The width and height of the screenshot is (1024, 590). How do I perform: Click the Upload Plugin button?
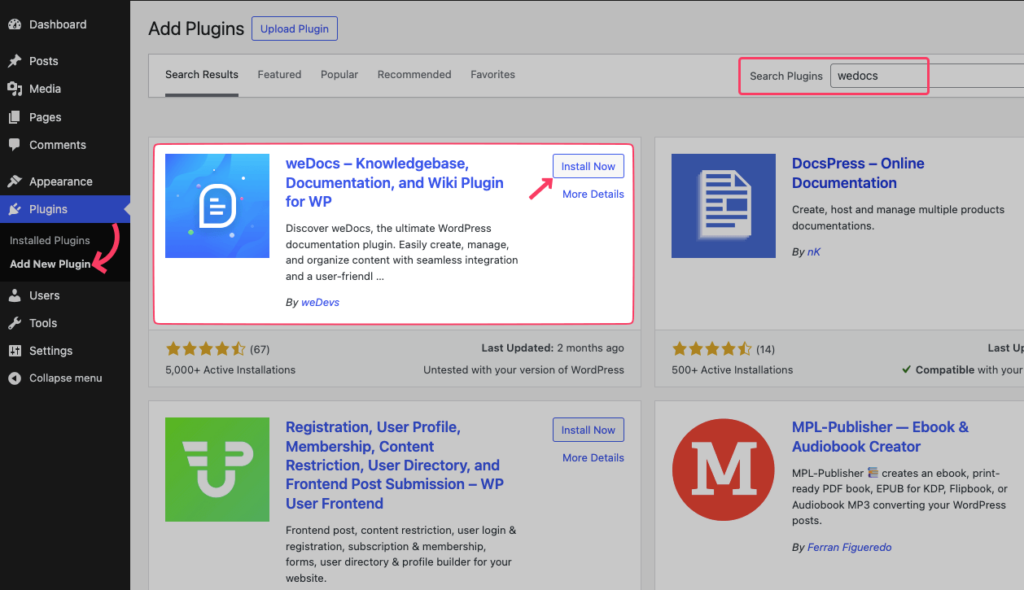pyautogui.click(x=294, y=28)
